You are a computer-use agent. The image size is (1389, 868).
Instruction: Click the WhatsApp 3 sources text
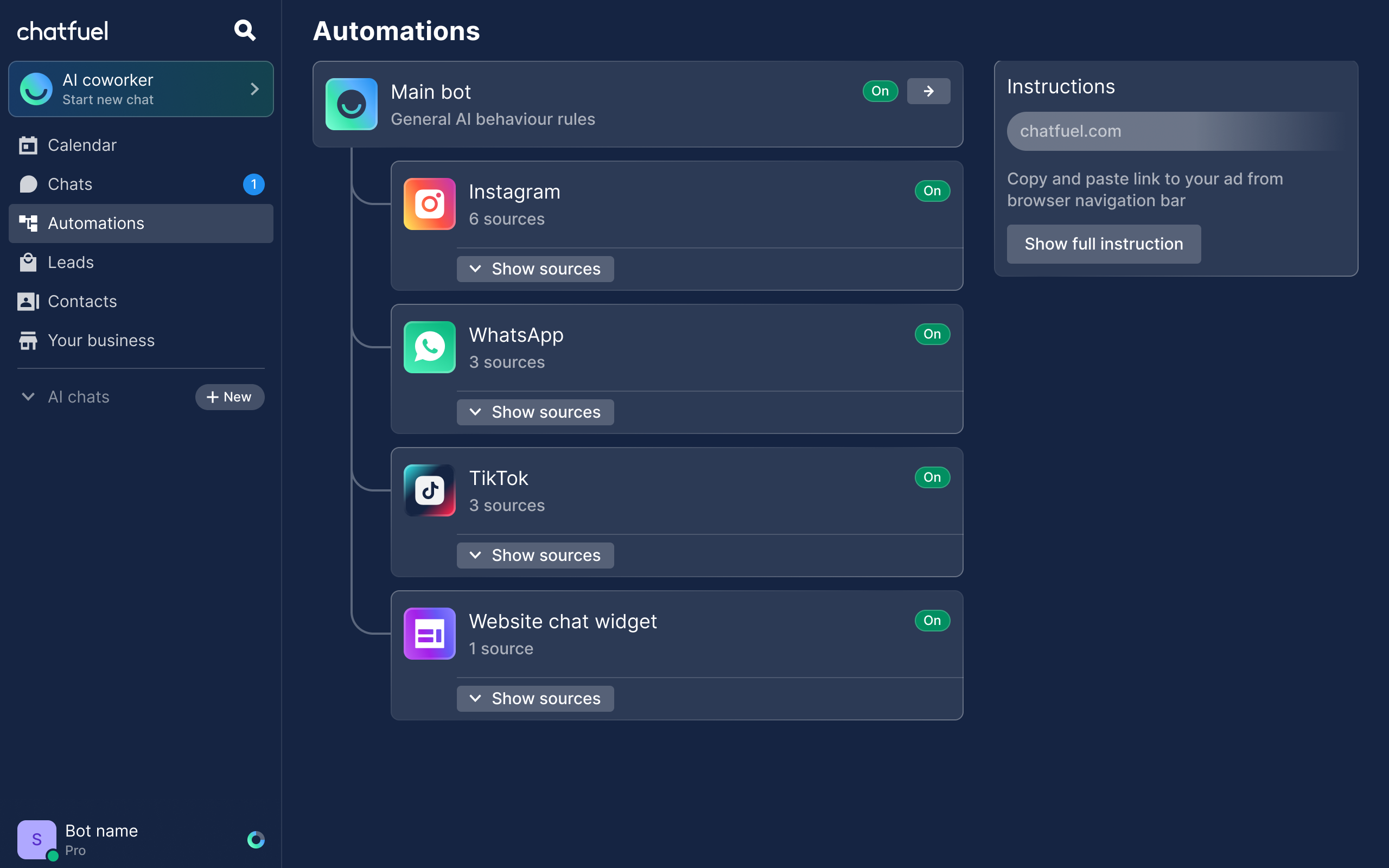507,362
